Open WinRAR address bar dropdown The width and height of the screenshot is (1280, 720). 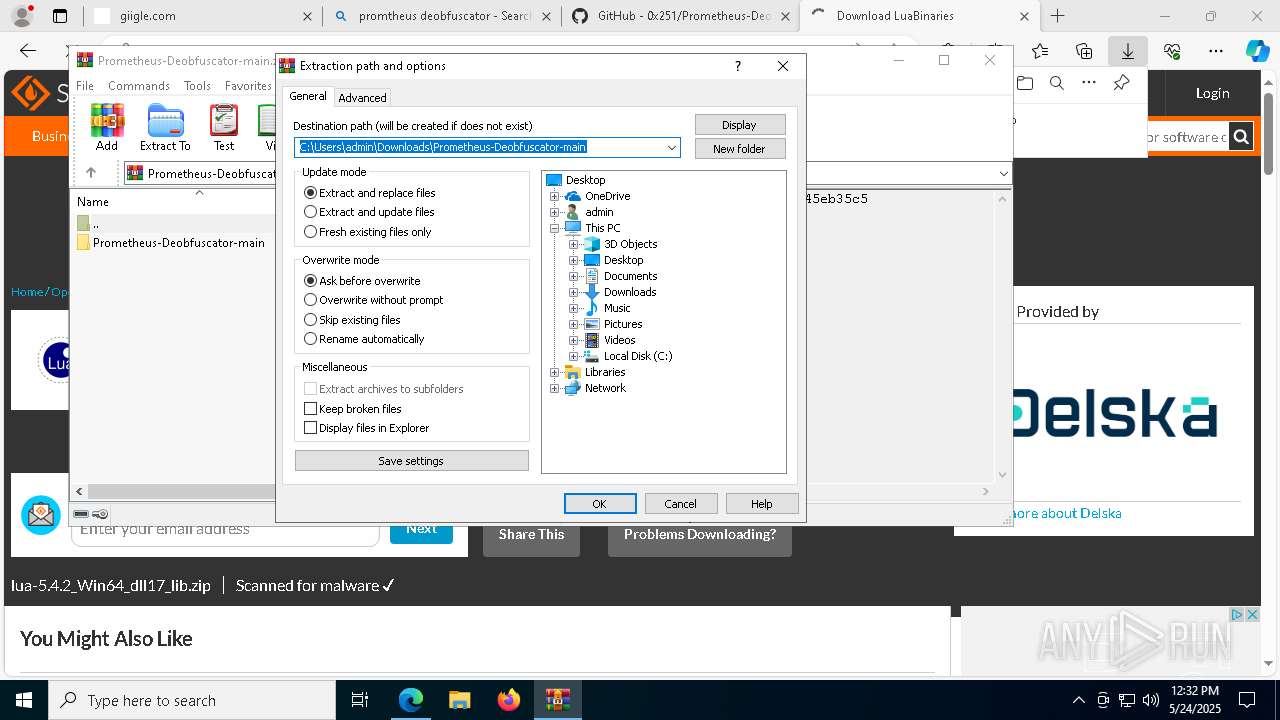pyautogui.click(x=1003, y=173)
